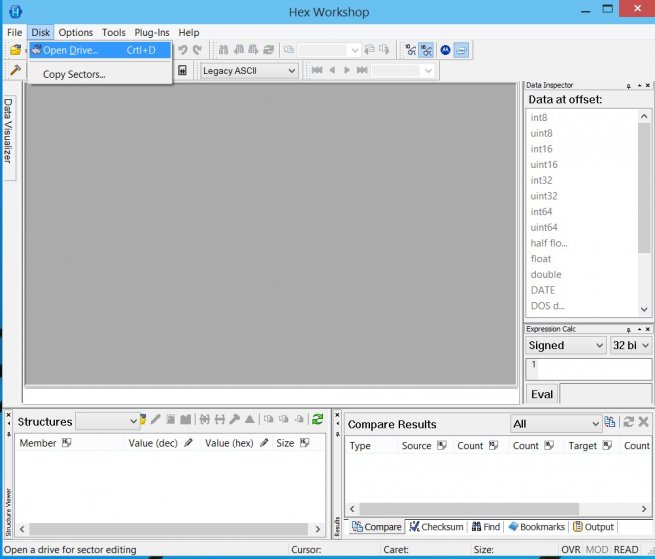Open the All filter dropdown in Compare Results

click(x=556, y=424)
